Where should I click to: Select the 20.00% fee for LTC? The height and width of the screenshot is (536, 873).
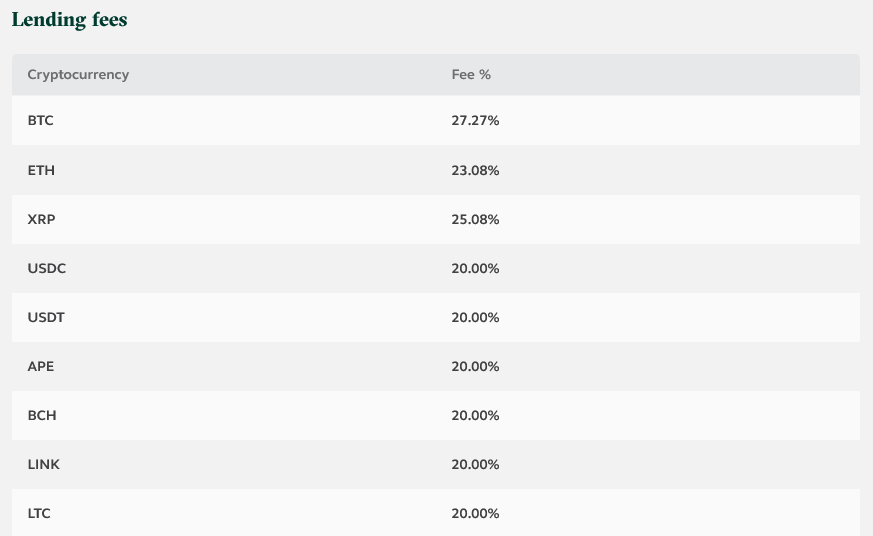475,513
